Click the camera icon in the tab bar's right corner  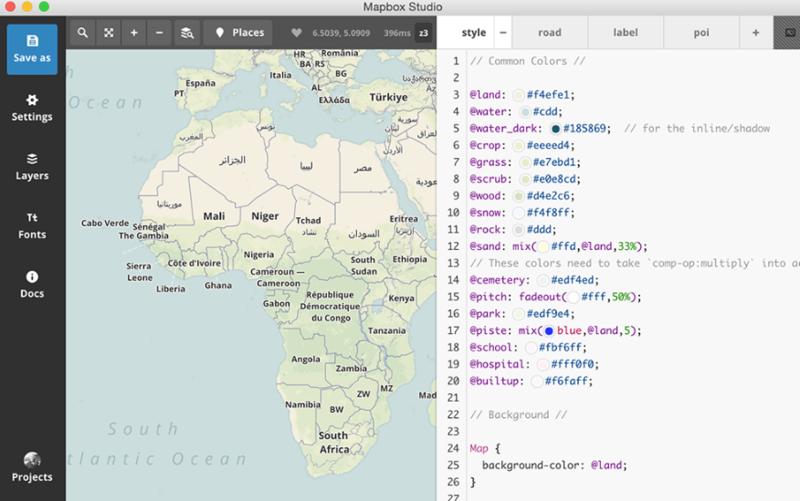pos(790,33)
